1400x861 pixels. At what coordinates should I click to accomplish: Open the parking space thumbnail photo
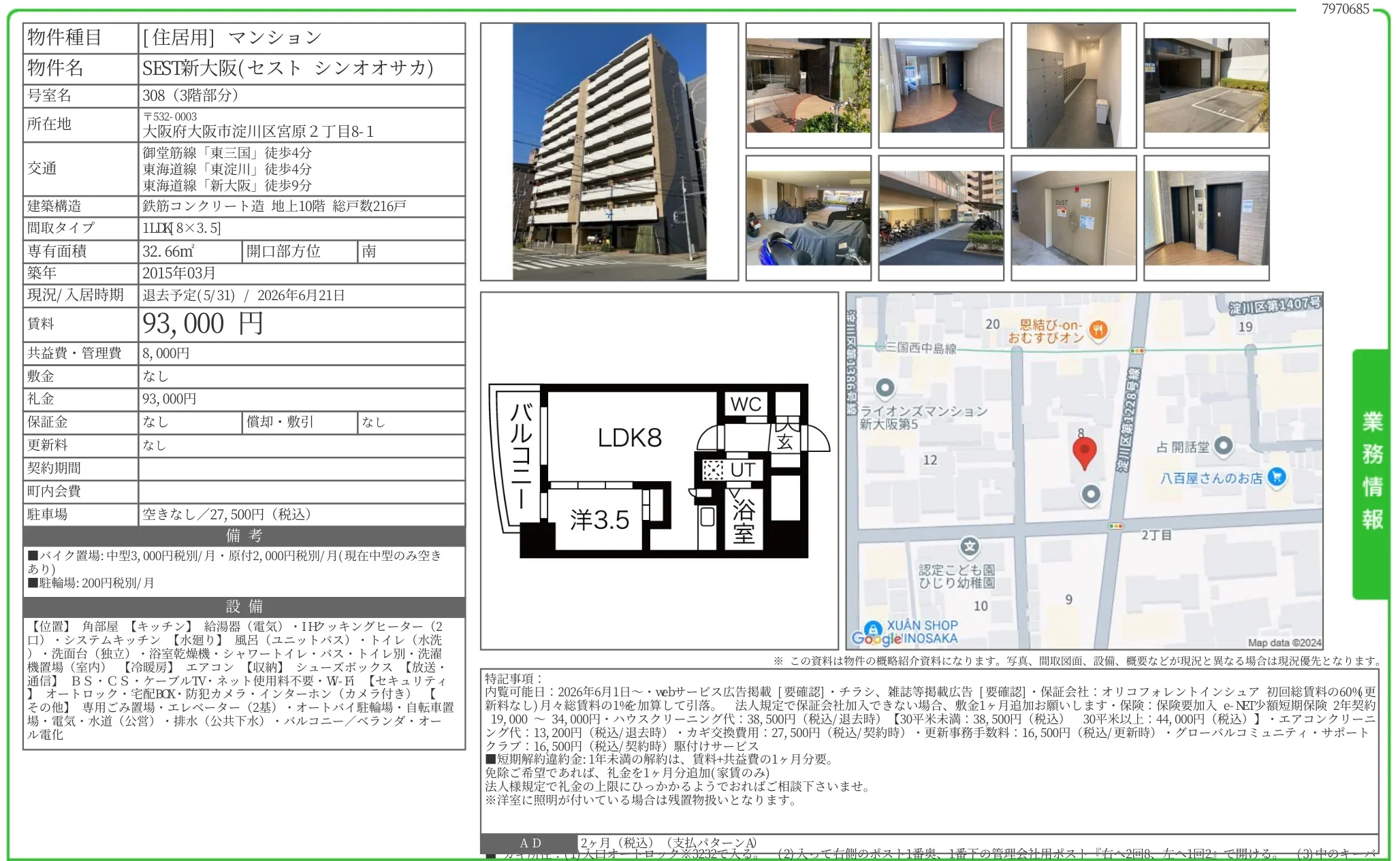pyautogui.click(x=1206, y=85)
